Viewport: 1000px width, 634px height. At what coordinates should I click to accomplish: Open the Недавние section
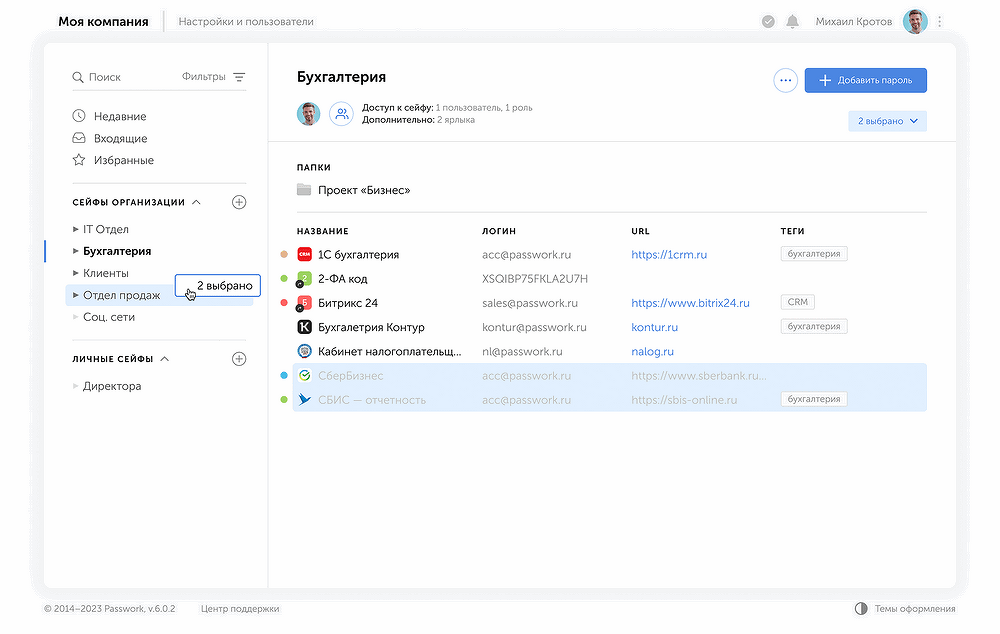coord(119,116)
